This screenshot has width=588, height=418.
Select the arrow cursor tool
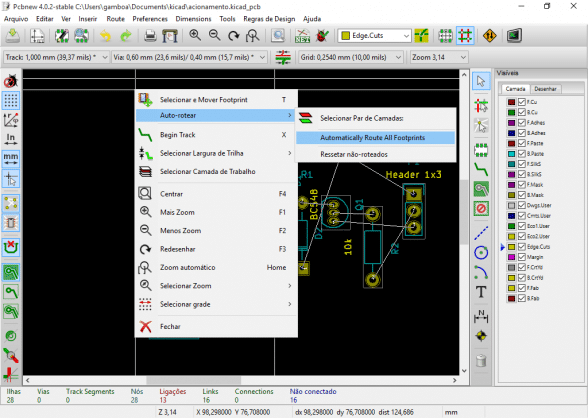[481, 81]
